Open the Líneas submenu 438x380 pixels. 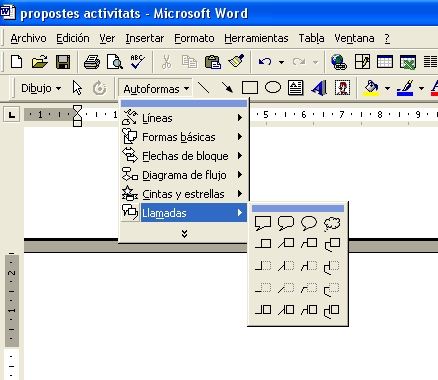pyautogui.click(x=184, y=118)
